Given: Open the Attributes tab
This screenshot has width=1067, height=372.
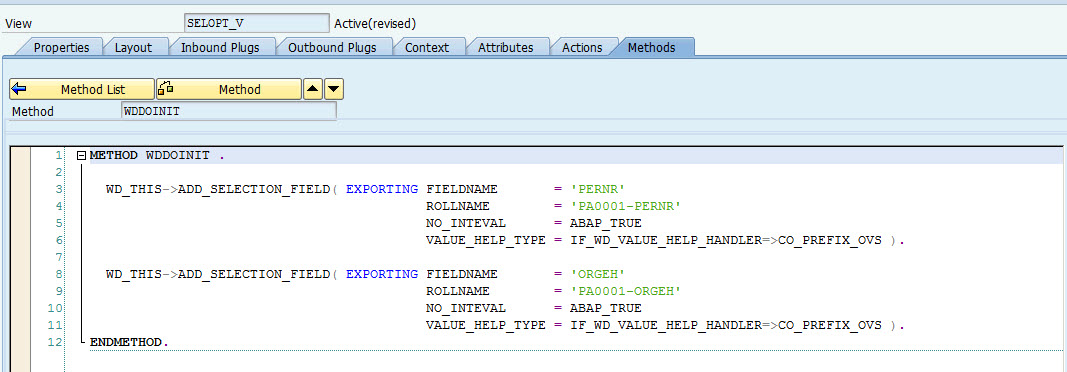Looking at the screenshot, I should [506, 48].
